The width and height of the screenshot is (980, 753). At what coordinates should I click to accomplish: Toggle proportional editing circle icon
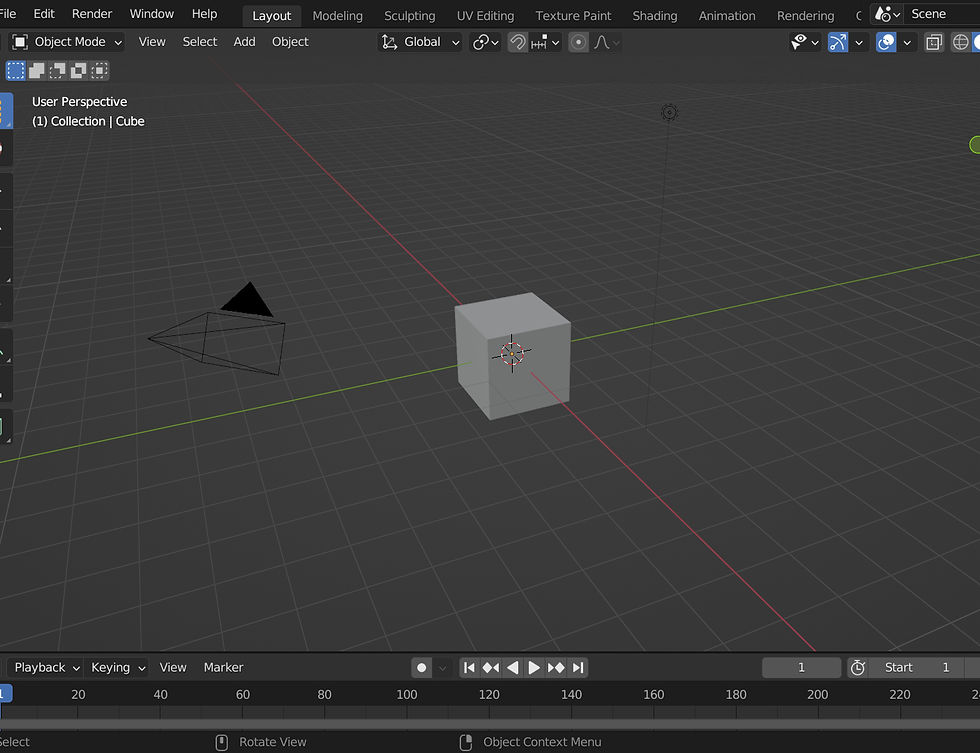tap(579, 42)
